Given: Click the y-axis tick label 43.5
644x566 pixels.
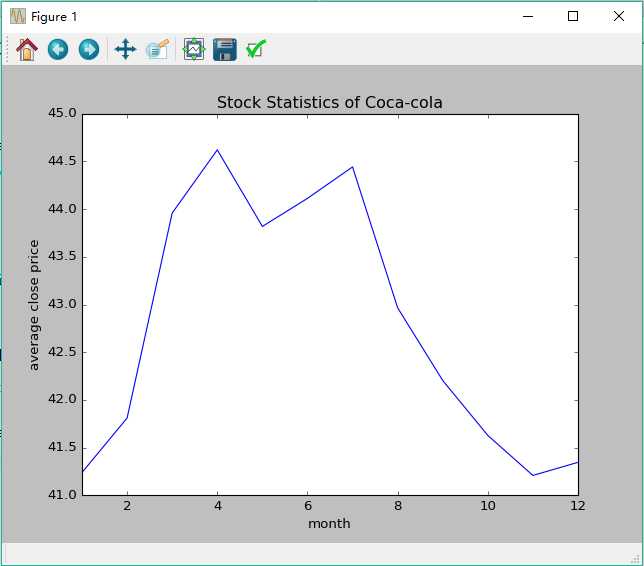Looking at the screenshot, I should pyautogui.click(x=62, y=256).
